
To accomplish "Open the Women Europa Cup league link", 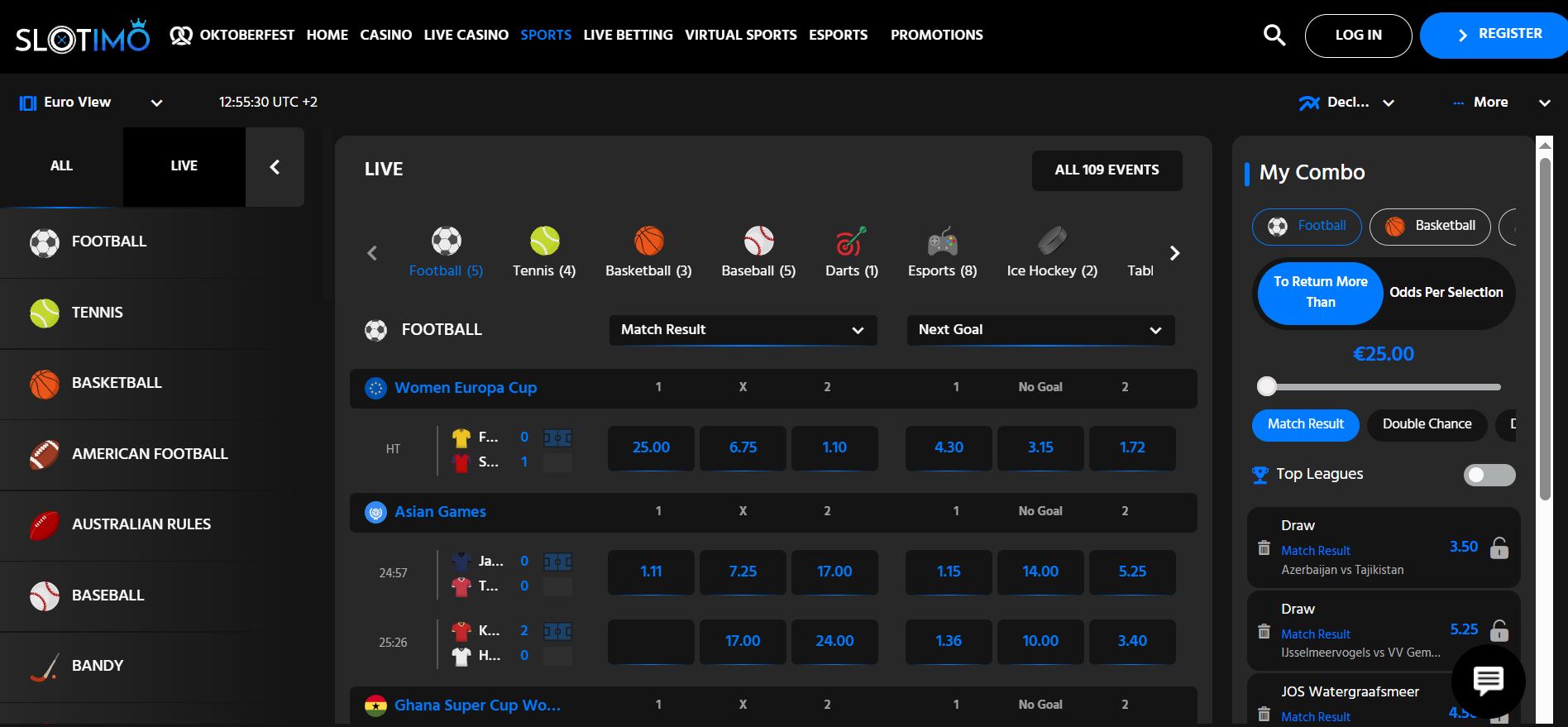I will point(466,388).
